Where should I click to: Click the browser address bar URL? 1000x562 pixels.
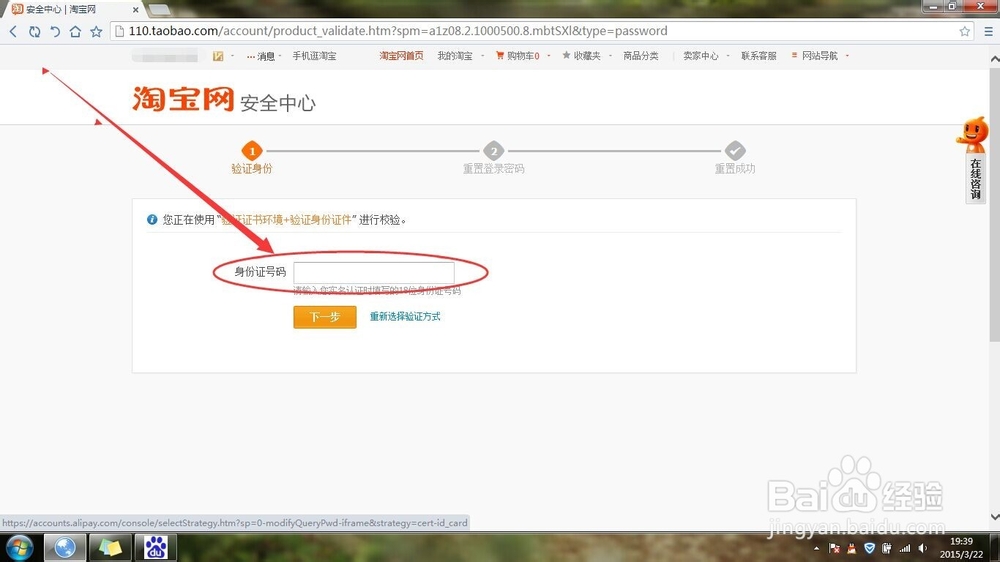tap(398, 31)
